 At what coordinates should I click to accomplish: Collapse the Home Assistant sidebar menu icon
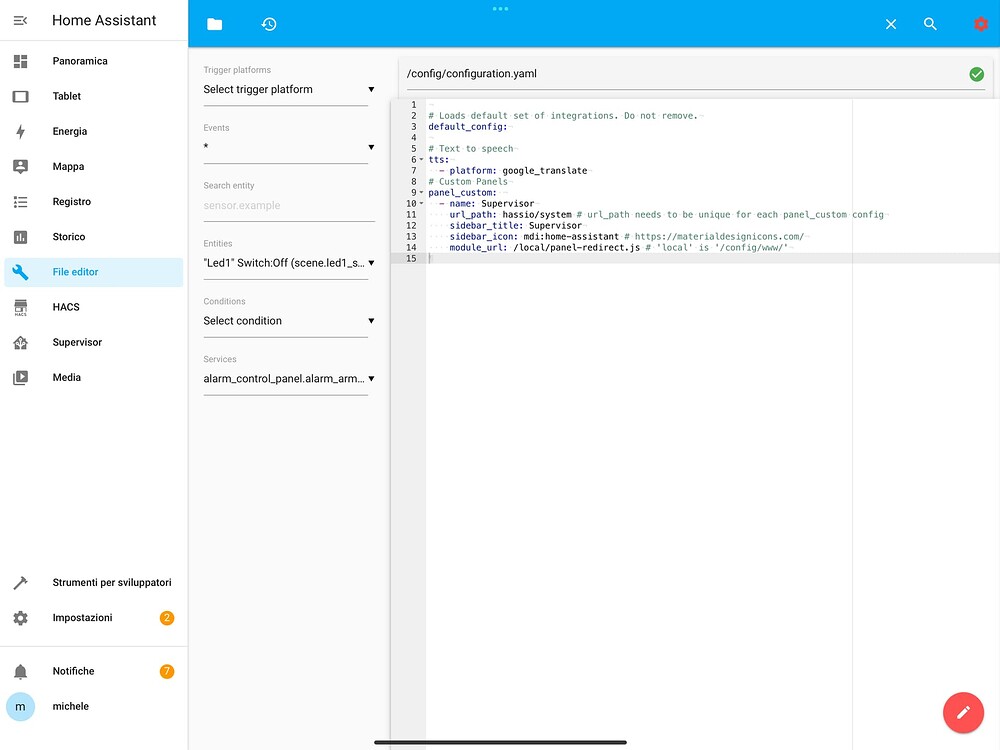20,20
